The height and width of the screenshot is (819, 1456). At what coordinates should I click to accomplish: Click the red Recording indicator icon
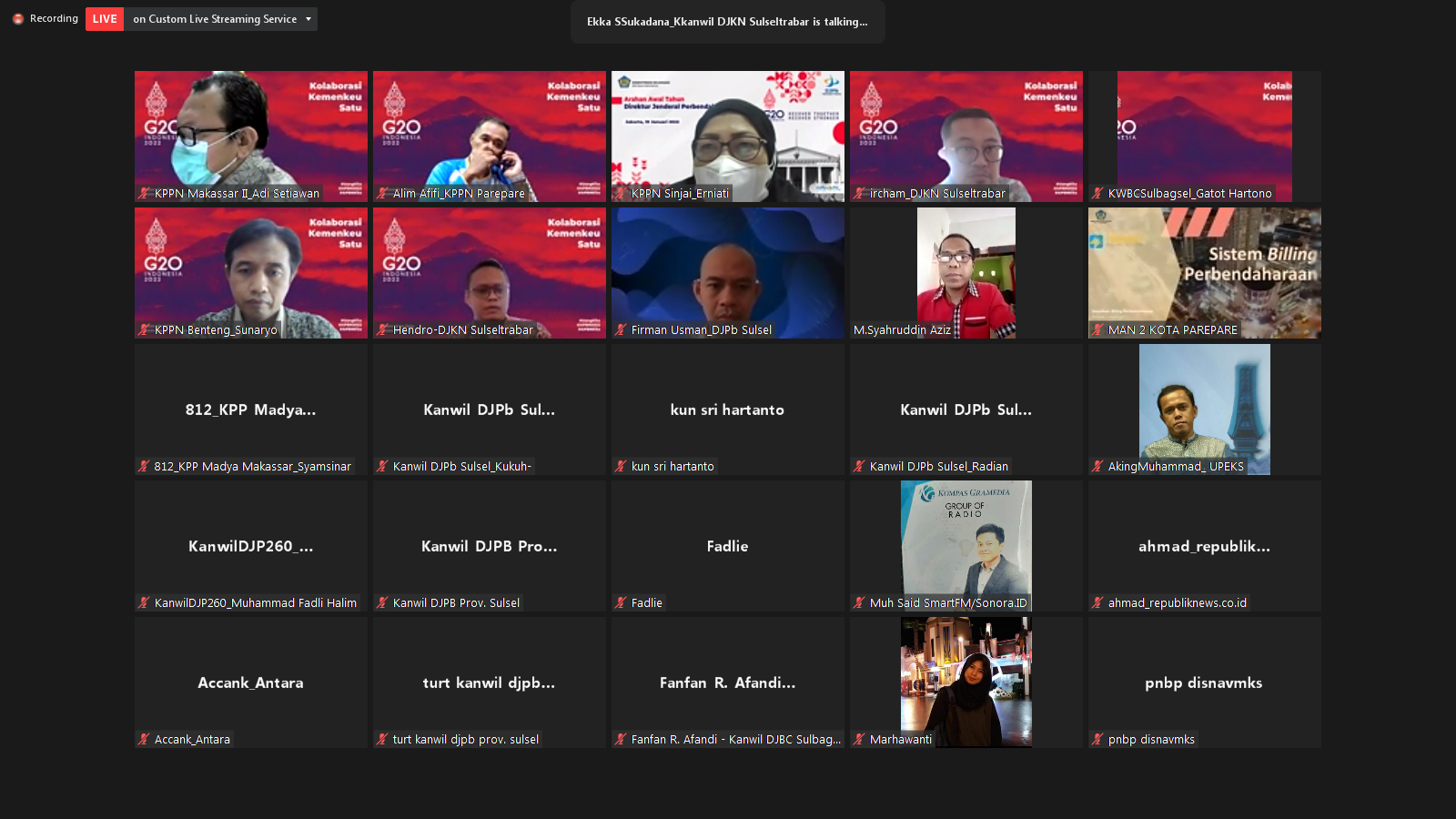[17, 19]
